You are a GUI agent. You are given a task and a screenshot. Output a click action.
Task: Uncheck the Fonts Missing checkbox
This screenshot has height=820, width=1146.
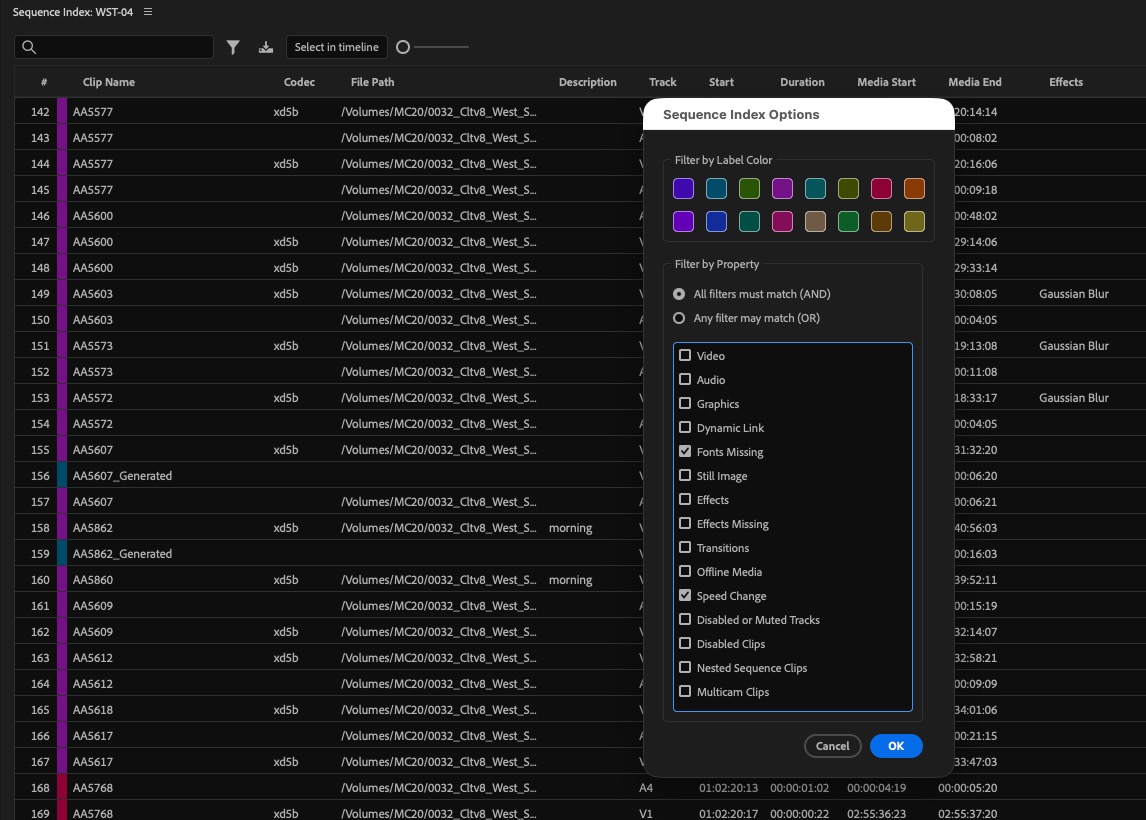point(685,452)
